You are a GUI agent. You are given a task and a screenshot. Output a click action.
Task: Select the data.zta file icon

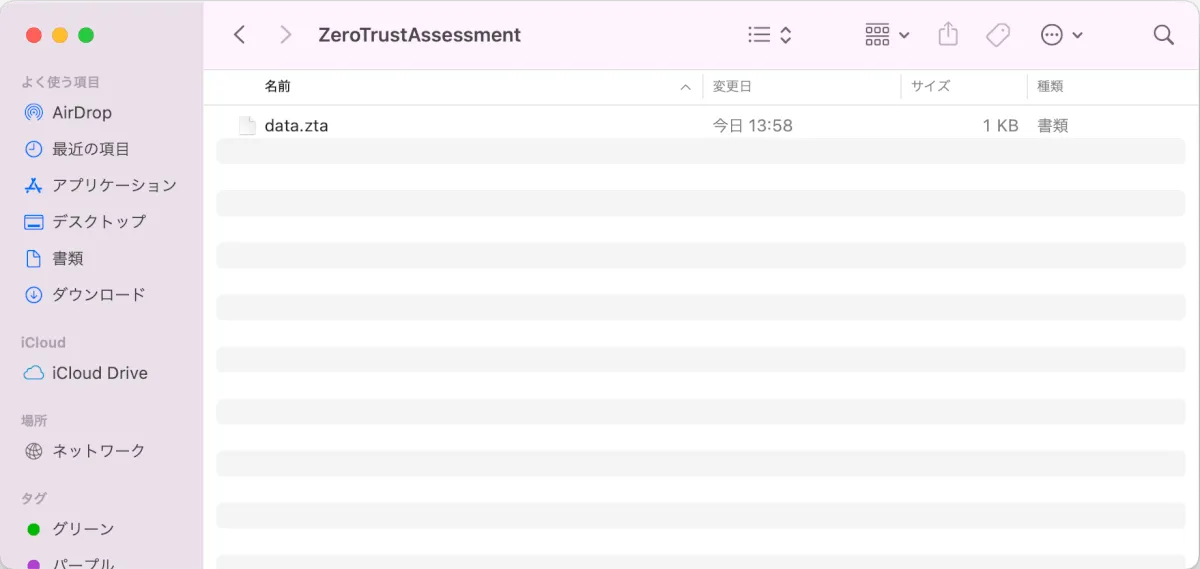pyautogui.click(x=247, y=126)
